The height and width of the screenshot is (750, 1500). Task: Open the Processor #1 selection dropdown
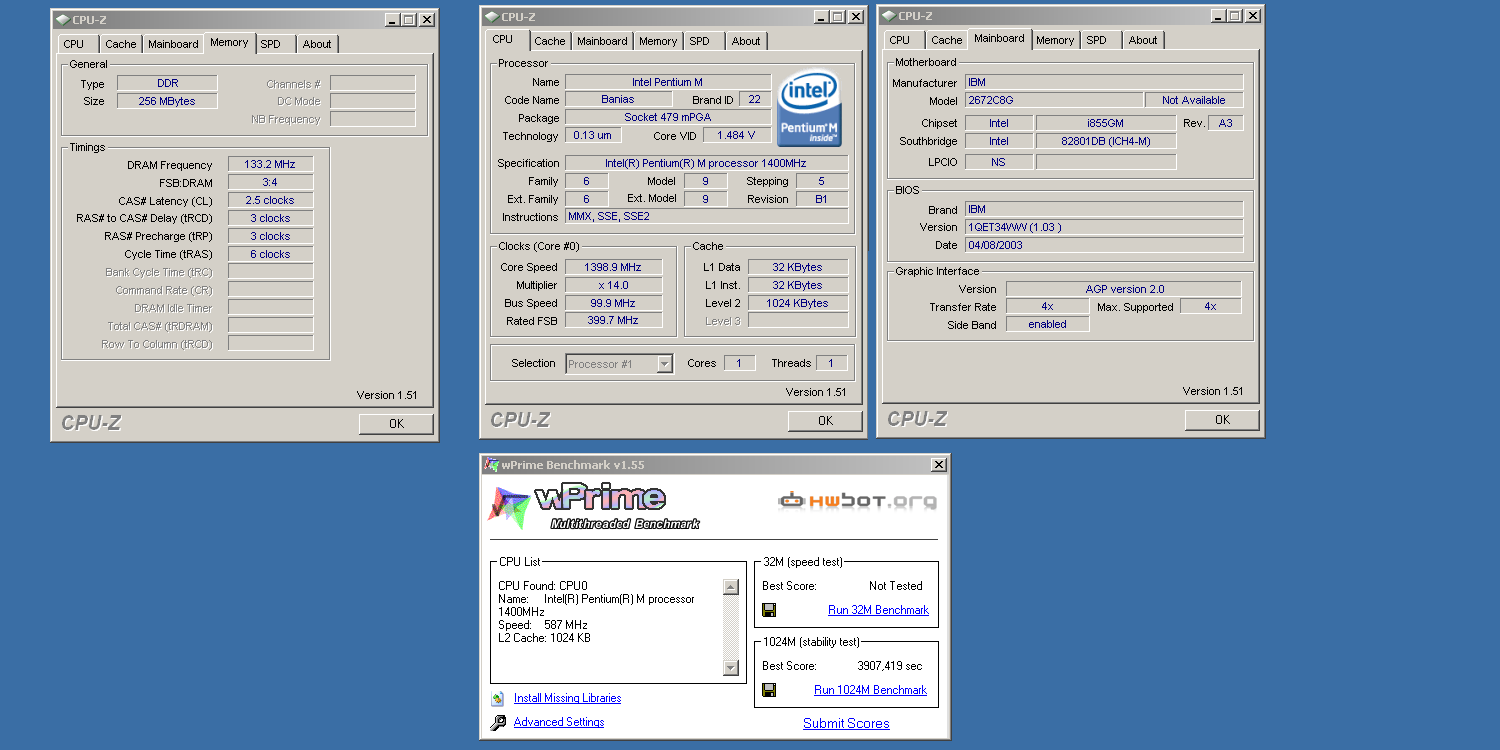click(664, 364)
